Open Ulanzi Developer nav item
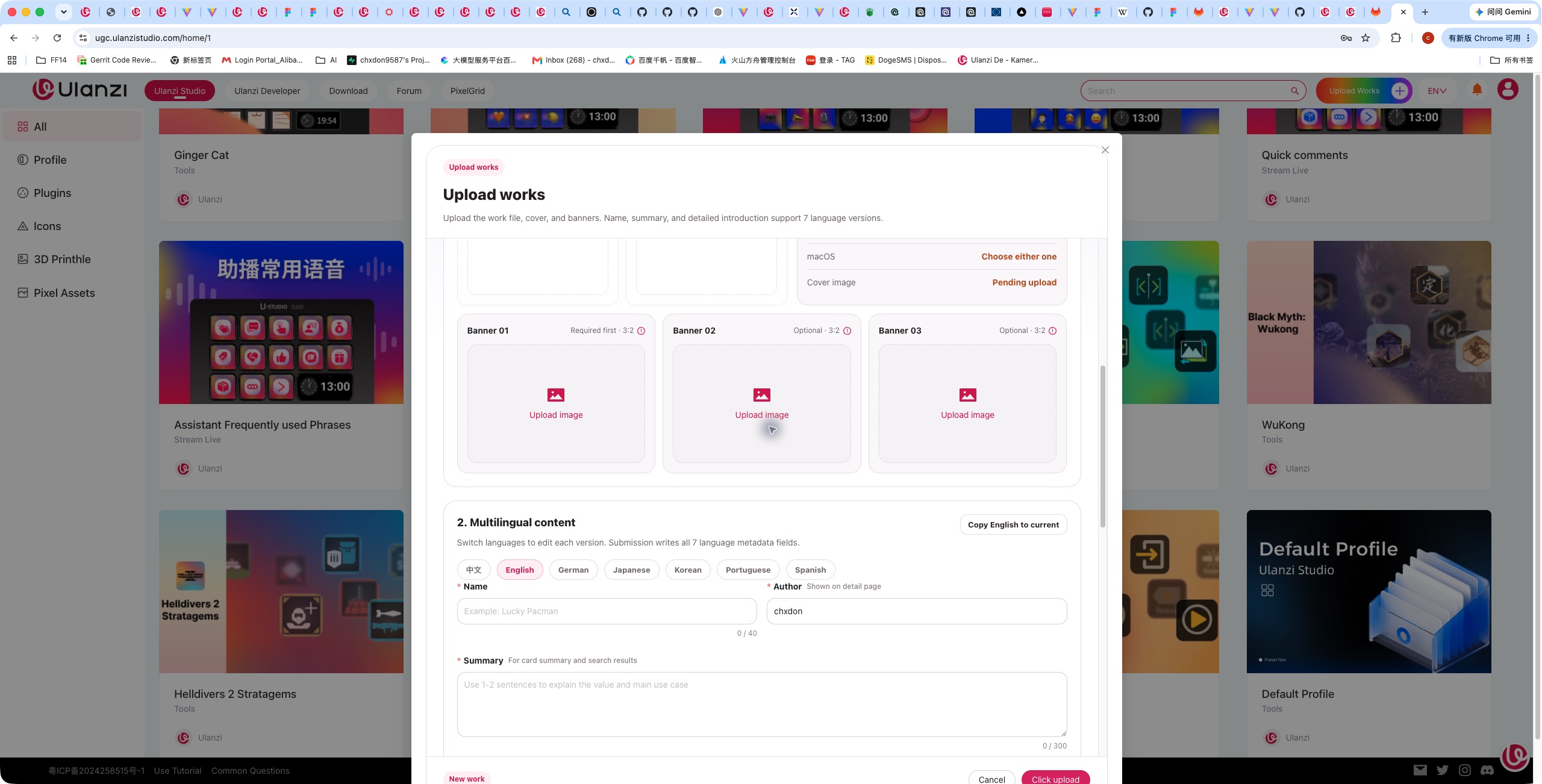 click(x=267, y=91)
